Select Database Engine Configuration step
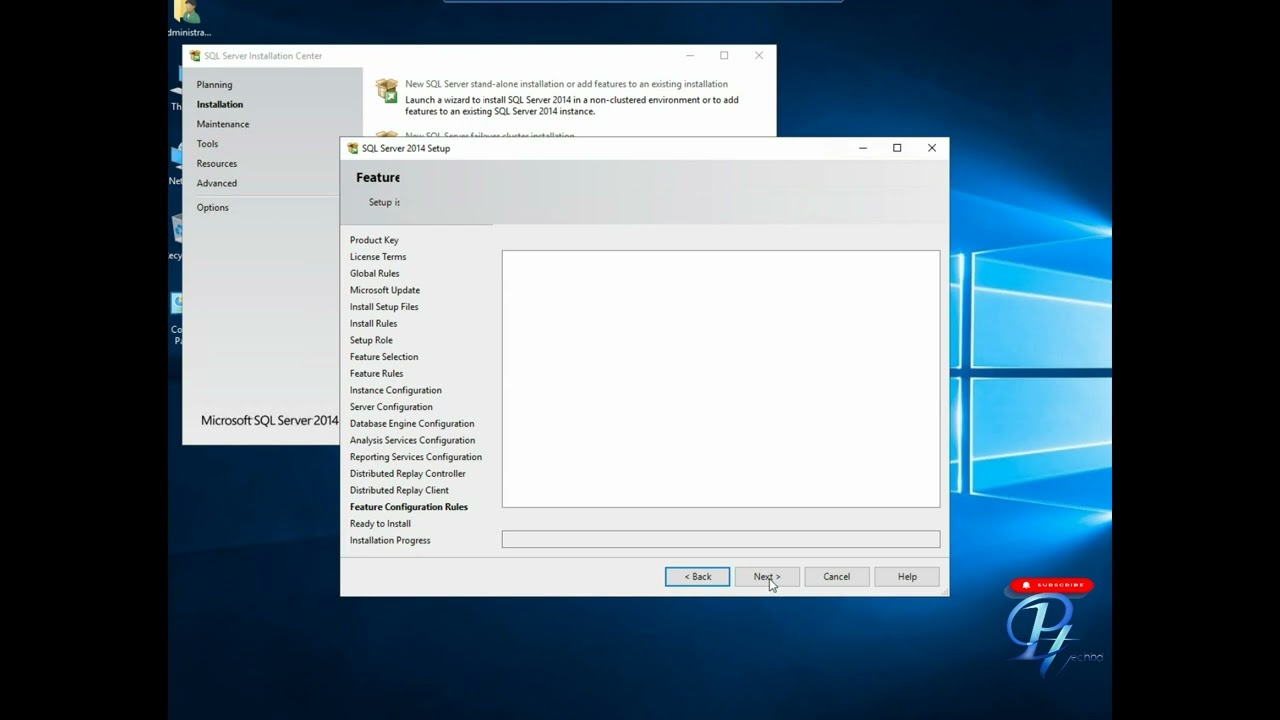Screen dimensions: 1280x720 click(x=412, y=424)
